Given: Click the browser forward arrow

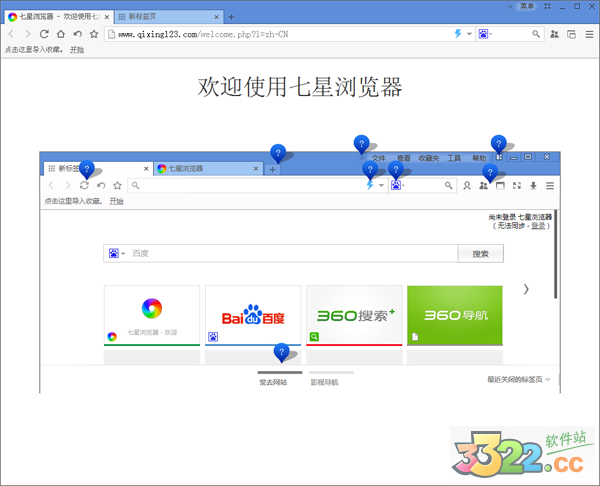Looking at the screenshot, I should [28, 34].
